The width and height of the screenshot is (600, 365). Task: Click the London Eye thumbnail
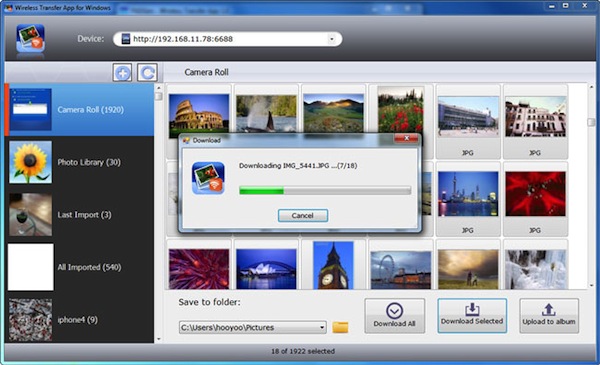(x=401, y=270)
